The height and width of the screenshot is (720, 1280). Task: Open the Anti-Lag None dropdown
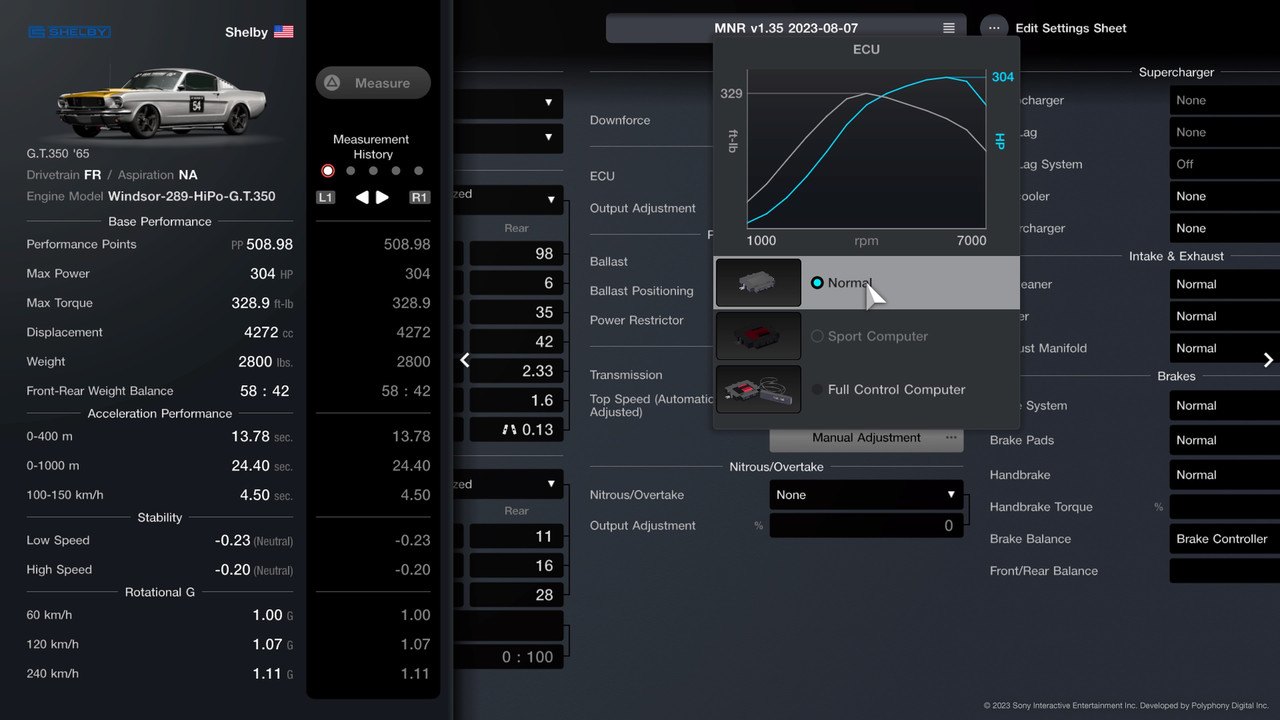[x=1225, y=132]
